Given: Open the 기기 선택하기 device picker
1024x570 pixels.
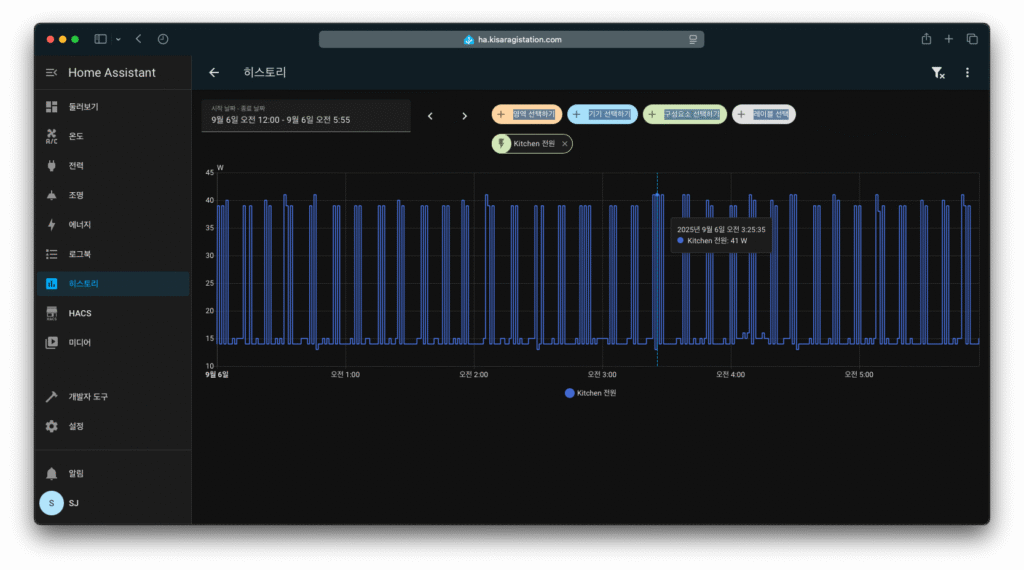Looking at the screenshot, I should [602, 115].
